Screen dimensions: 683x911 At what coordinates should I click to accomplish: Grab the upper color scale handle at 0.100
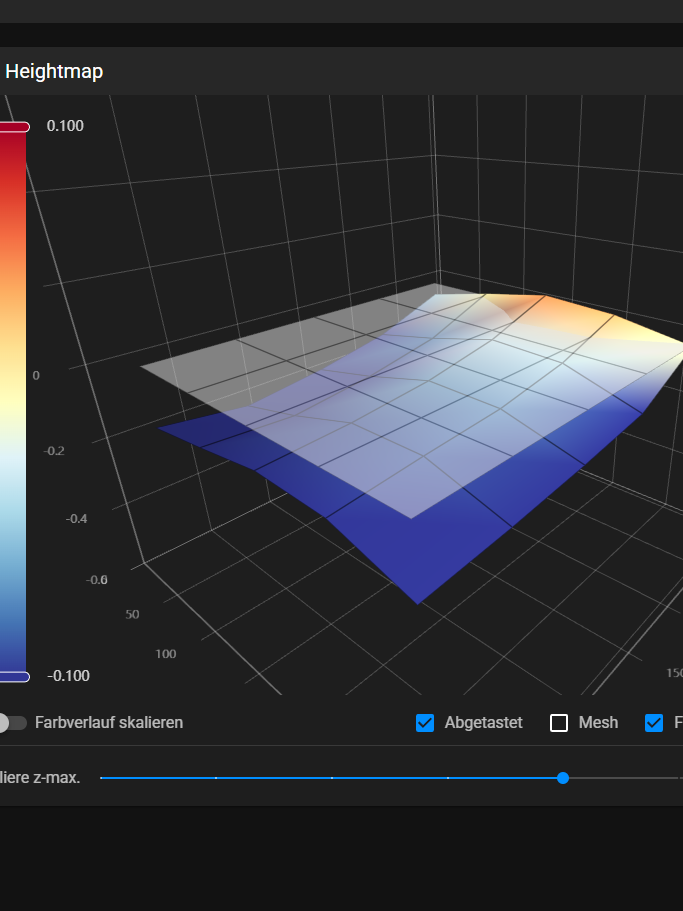(x=14, y=127)
